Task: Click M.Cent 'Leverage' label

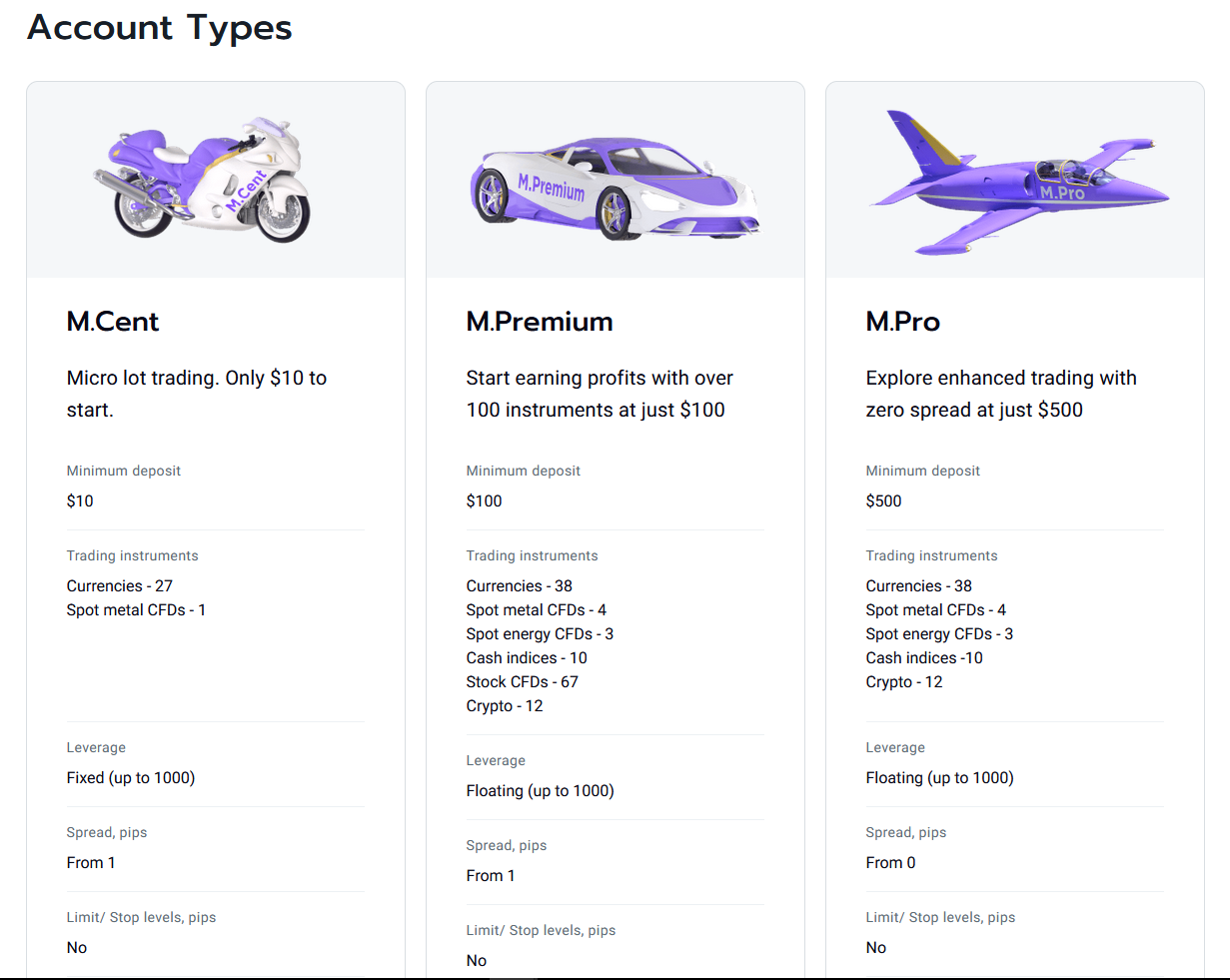Action: click(x=97, y=748)
